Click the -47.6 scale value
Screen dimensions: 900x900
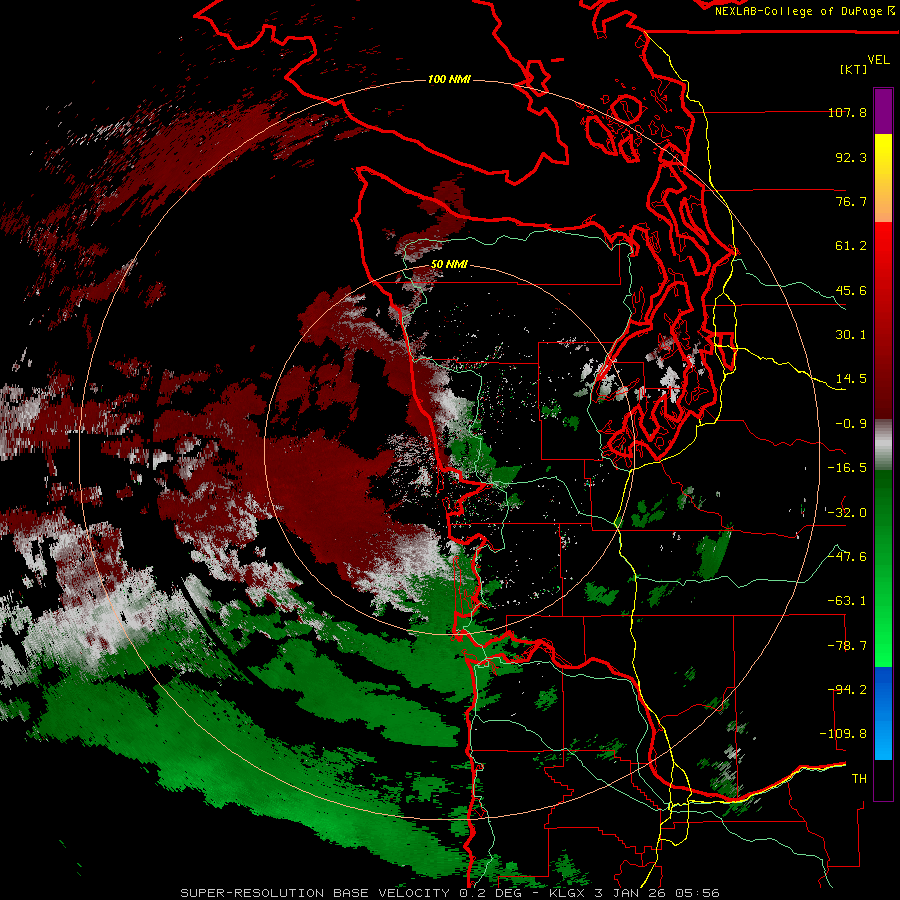coord(847,557)
